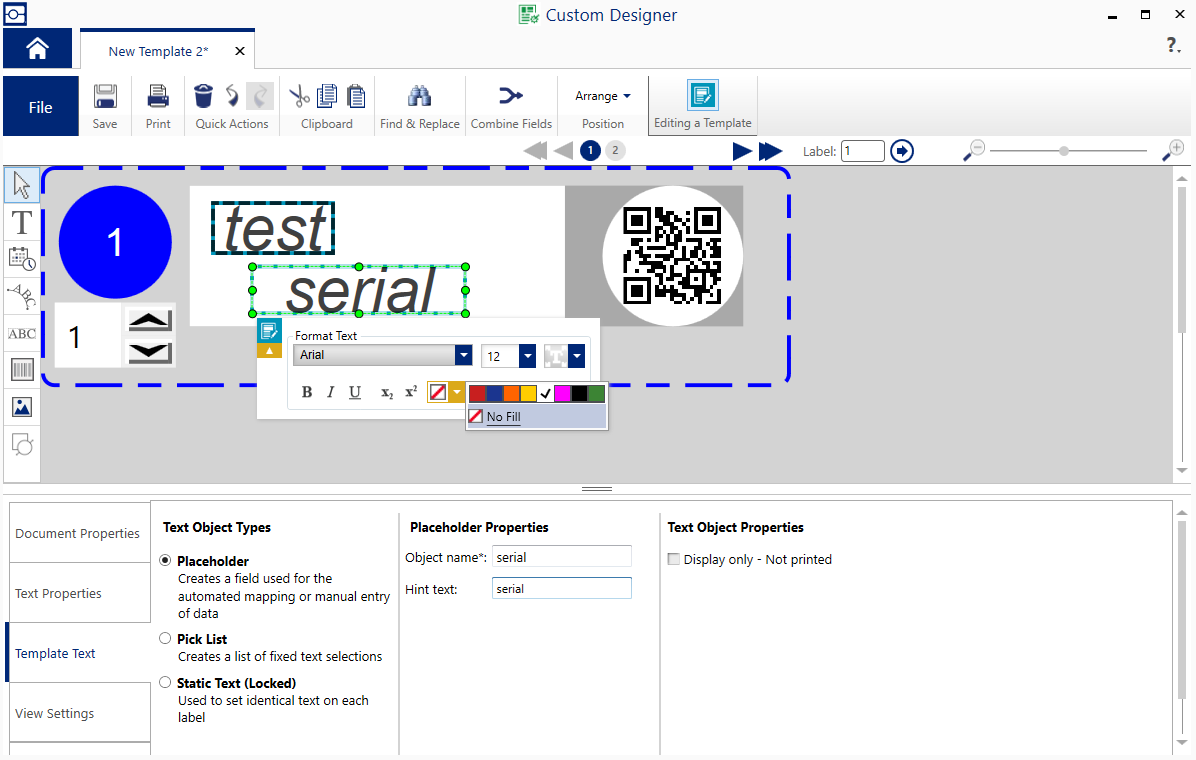The width and height of the screenshot is (1196, 760).
Task: Click the blue File button
Action: click(x=41, y=107)
